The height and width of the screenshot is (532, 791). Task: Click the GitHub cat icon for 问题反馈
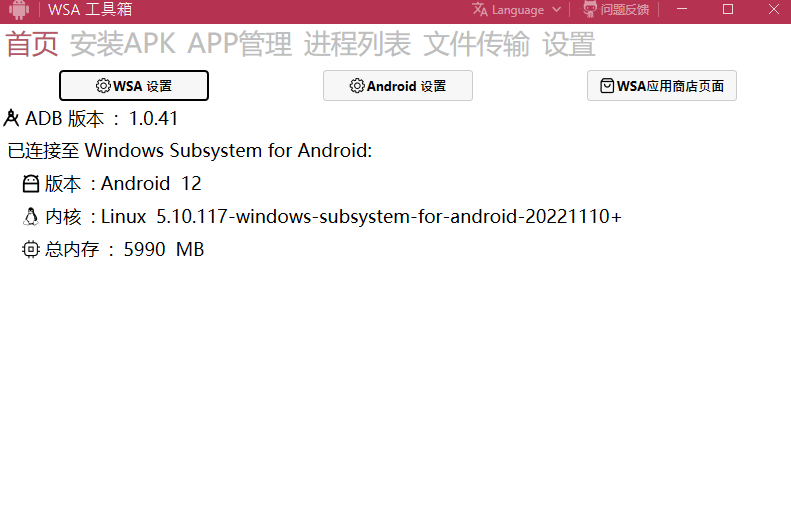pyautogui.click(x=590, y=9)
